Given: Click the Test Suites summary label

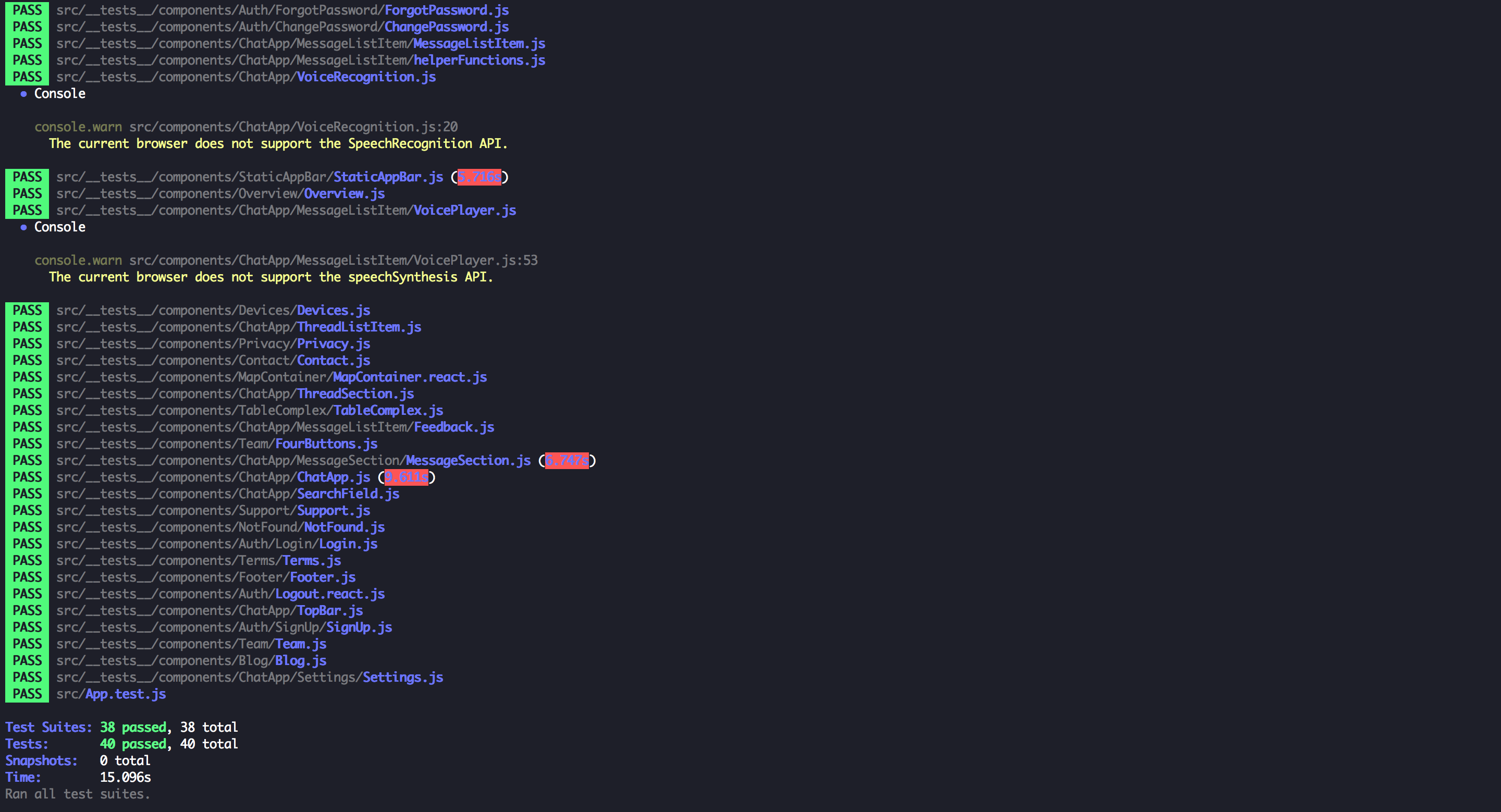Looking at the screenshot, I should [48, 727].
